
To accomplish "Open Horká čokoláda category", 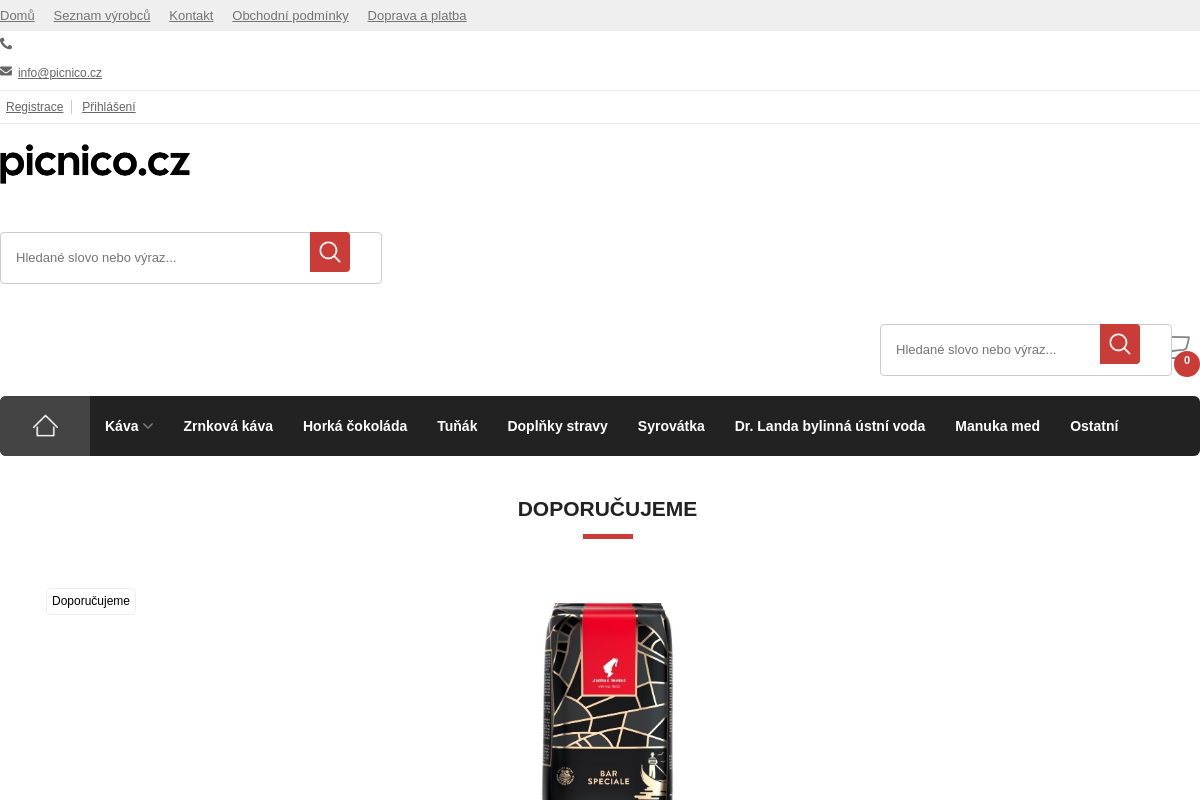I will pyautogui.click(x=355, y=426).
